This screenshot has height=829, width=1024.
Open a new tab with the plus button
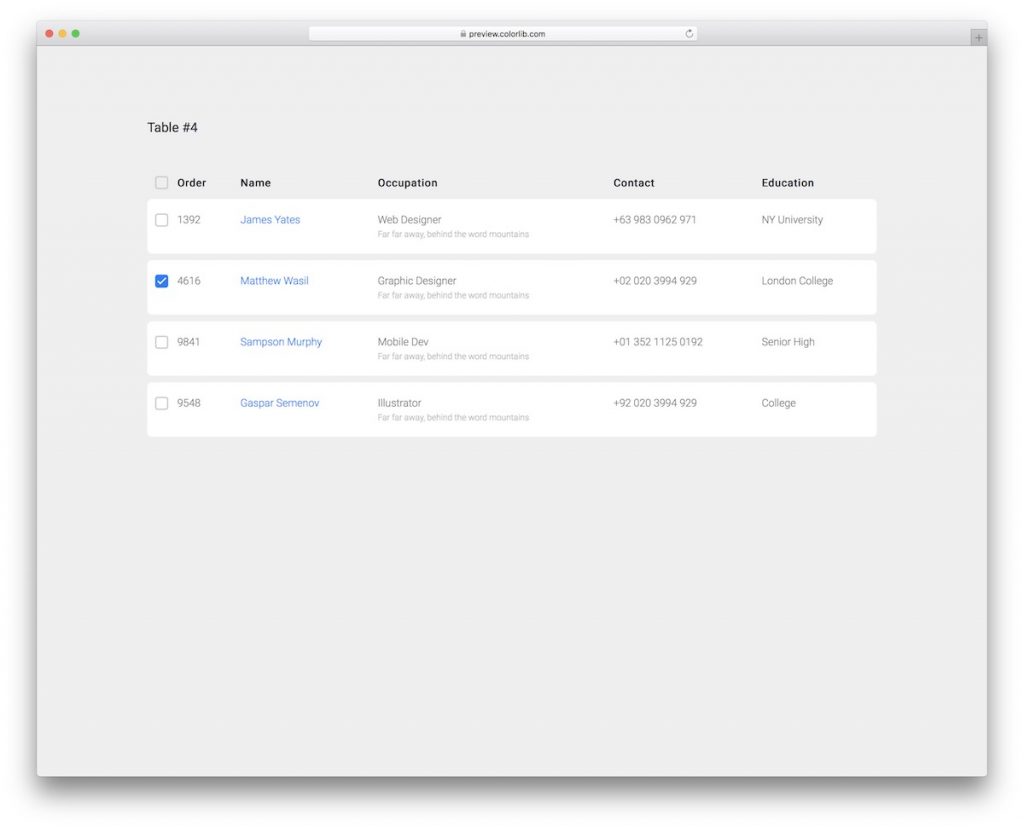tap(977, 36)
